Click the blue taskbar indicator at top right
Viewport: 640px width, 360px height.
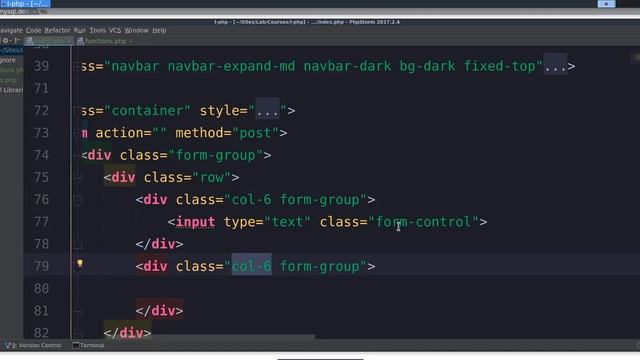[607, 4]
